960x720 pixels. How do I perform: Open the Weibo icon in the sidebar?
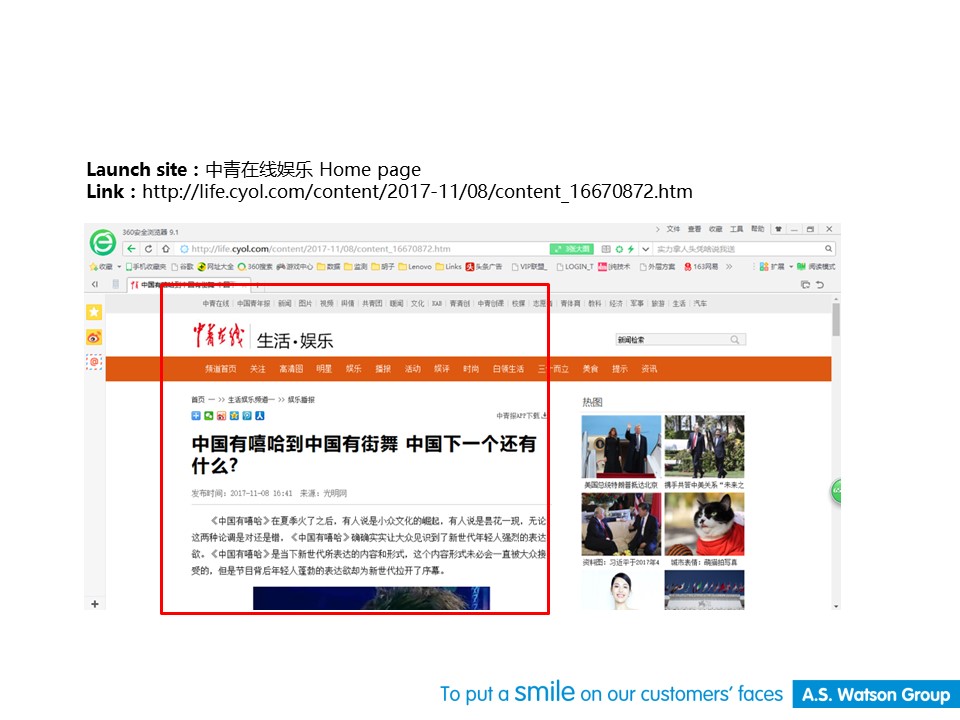pos(94,337)
